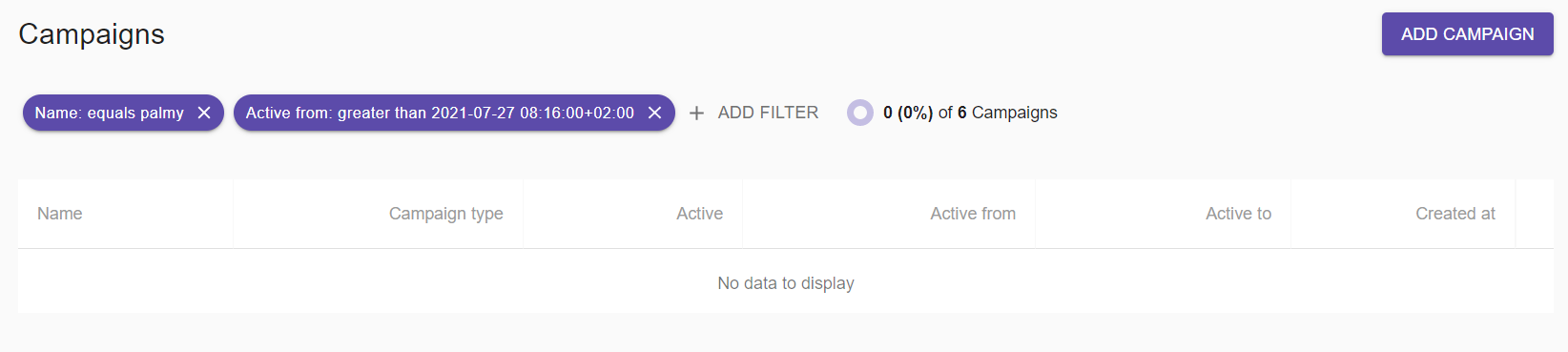The image size is (1568, 352).
Task: Select the date value in Active from filter
Action: 532,113
